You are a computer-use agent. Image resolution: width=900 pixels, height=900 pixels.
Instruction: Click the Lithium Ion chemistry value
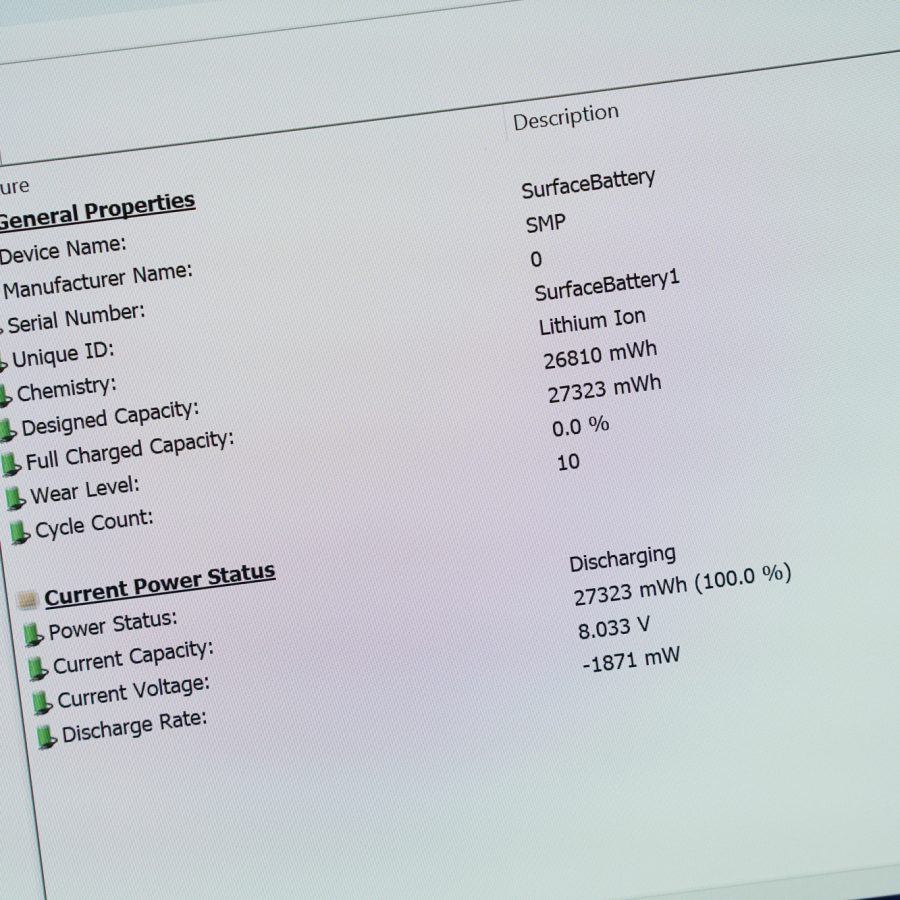(592, 322)
